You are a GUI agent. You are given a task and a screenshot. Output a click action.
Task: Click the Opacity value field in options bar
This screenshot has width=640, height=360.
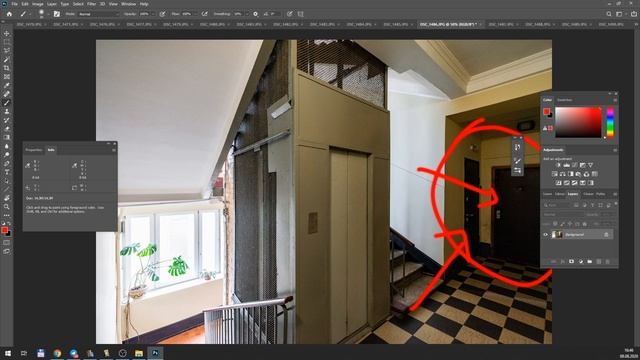(145, 14)
